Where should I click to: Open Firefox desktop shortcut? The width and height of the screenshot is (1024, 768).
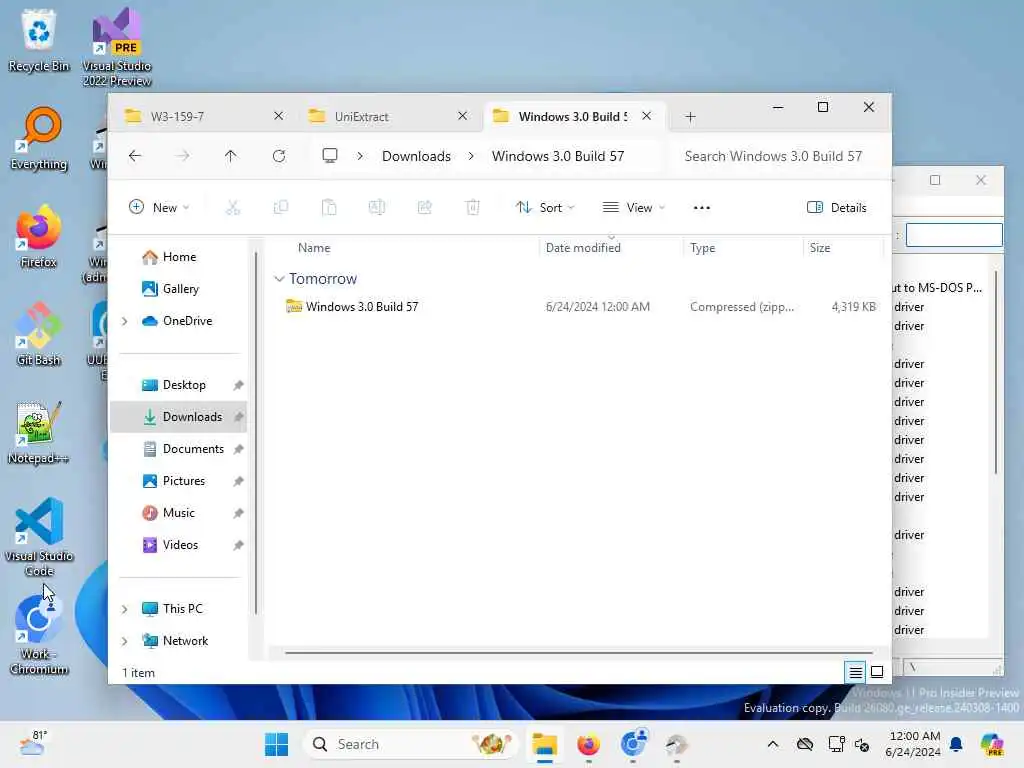(x=39, y=236)
